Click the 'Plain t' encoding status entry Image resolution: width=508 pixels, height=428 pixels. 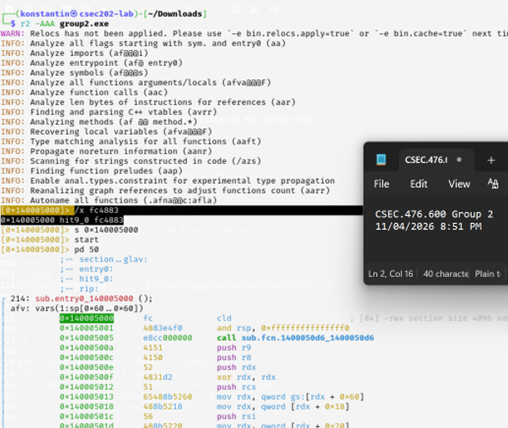click(x=487, y=274)
